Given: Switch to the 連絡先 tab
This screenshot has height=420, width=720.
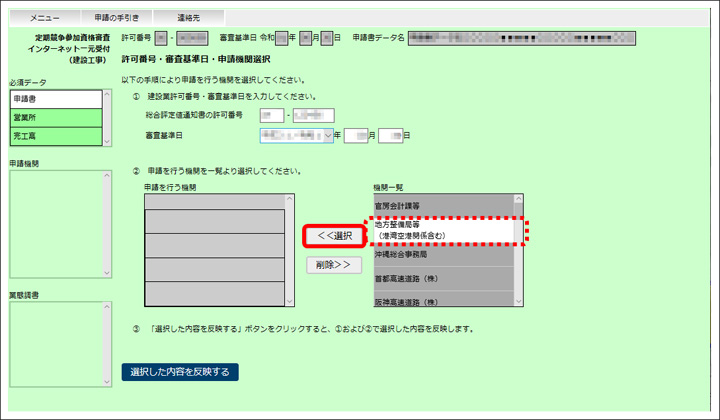Looking at the screenshot, I should click(188, 18).
